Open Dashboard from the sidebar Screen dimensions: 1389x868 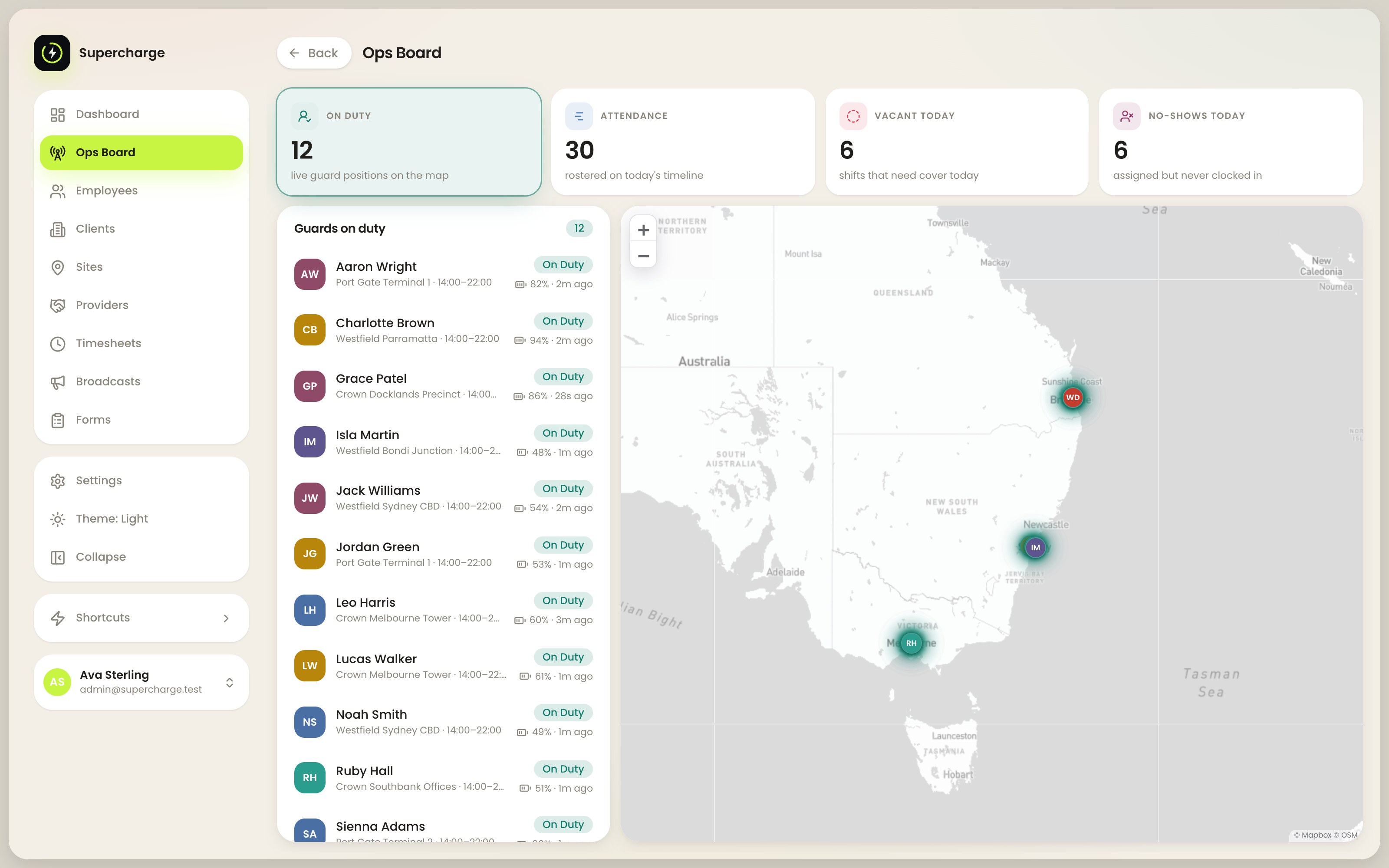pyautogui.click(x=141, y=114)
